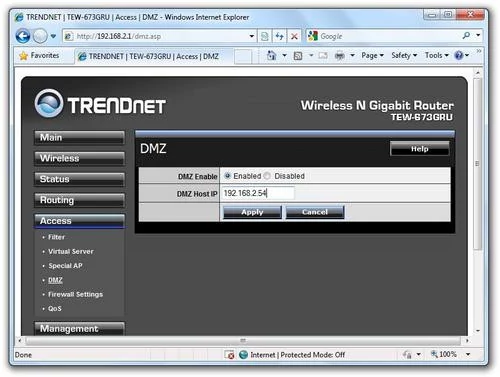Click the popup blocked status icon

click(229, 355)
